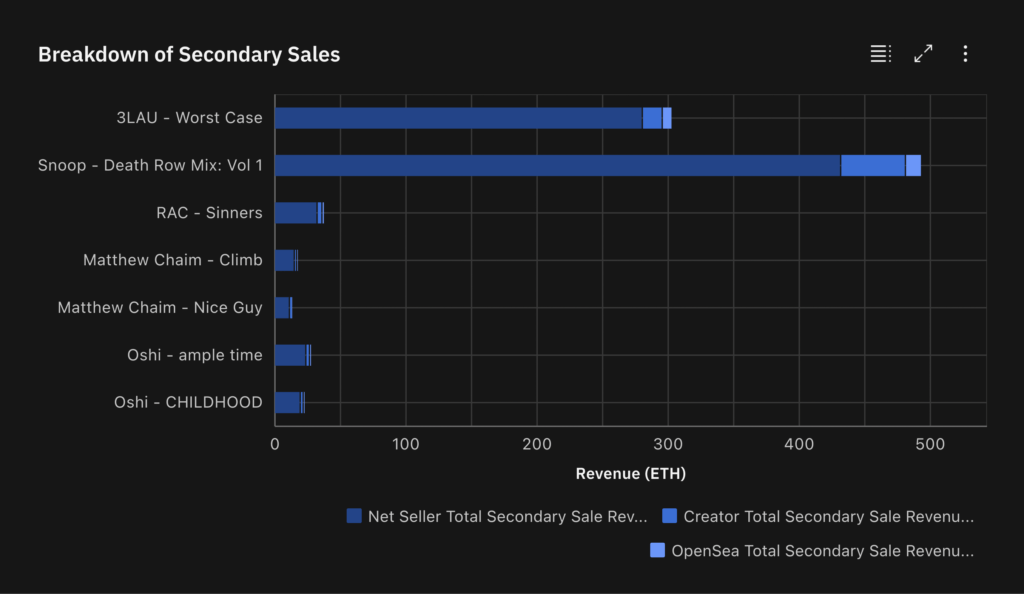Click the Breakdown of Secondary Sales title

click(x=189, y=55)
